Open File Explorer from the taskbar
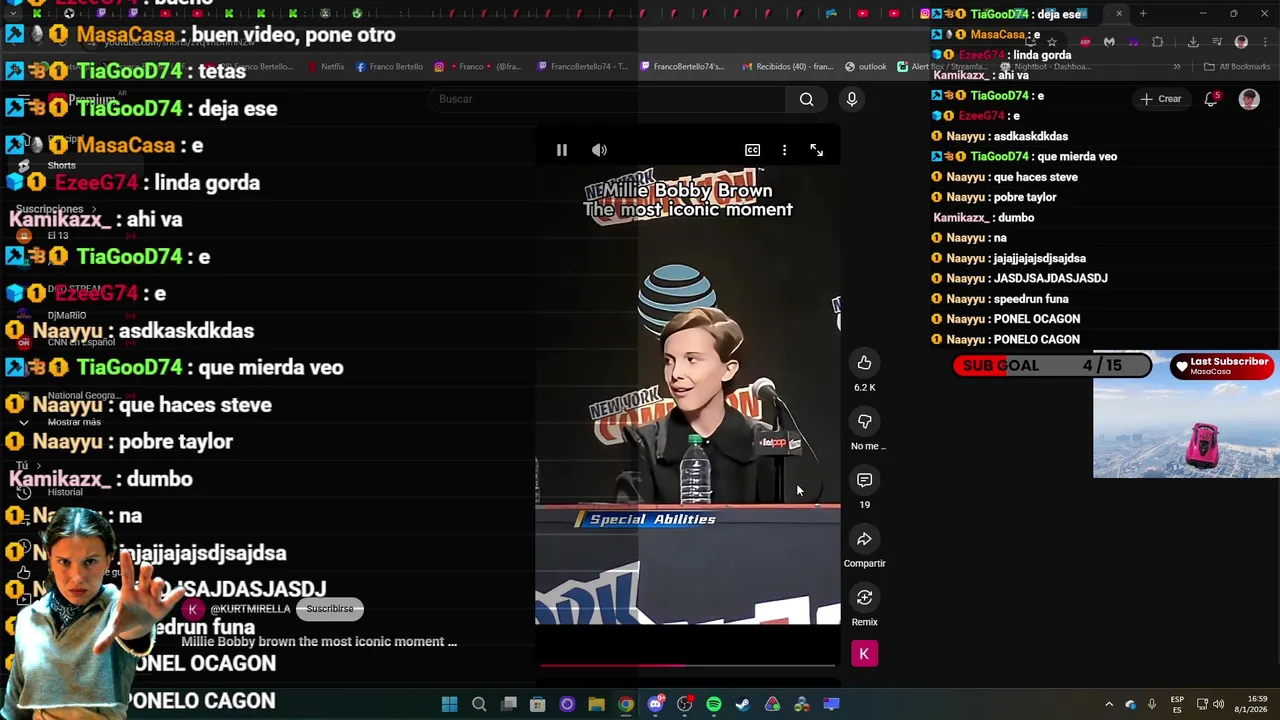Viewport: 1280px width, 720px height. click(x=596, y=704)
